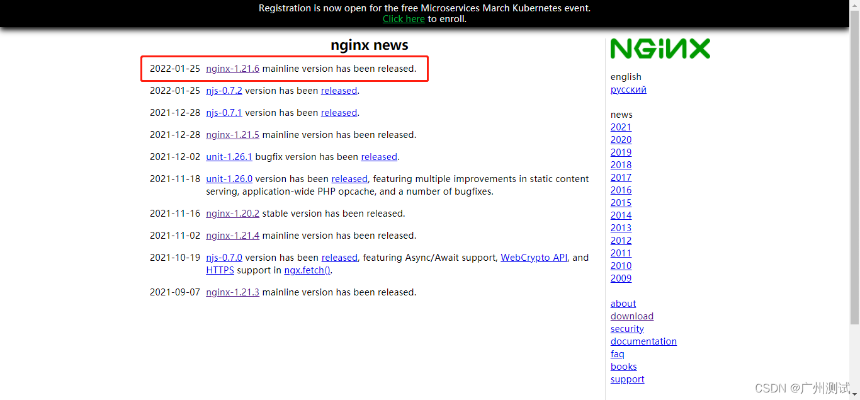Open the download page link
The image size is (860, 400).
(x=632, y=316)
